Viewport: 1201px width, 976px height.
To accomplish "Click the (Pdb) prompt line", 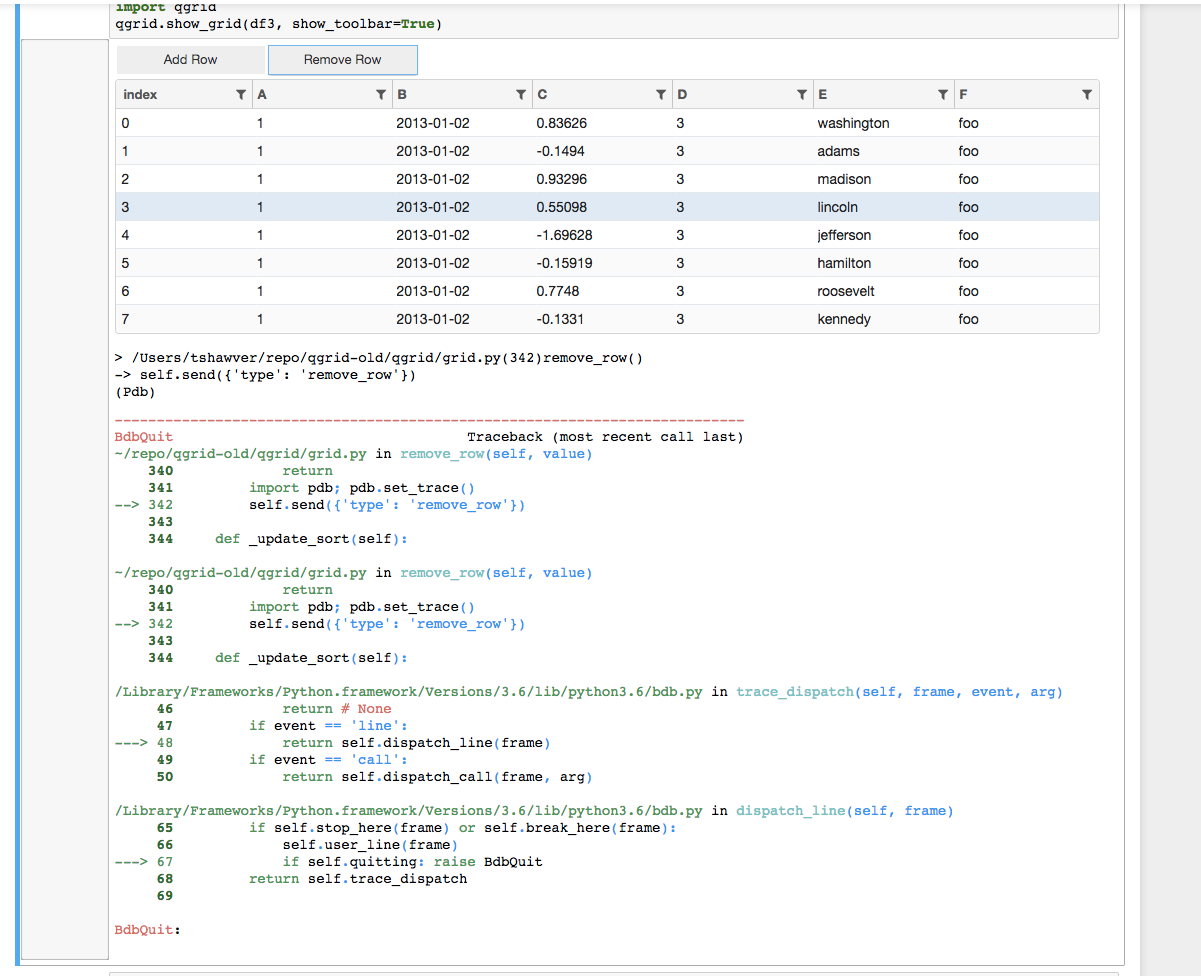I will click(135, 392).
